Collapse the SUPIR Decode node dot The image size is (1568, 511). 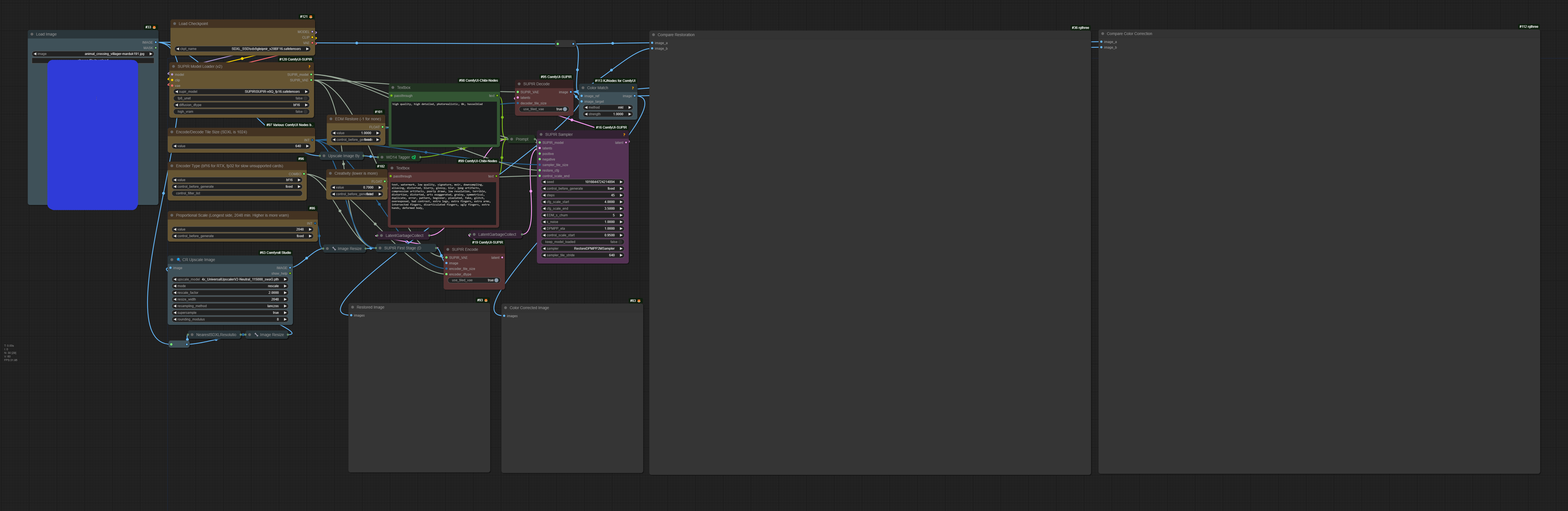519,84
